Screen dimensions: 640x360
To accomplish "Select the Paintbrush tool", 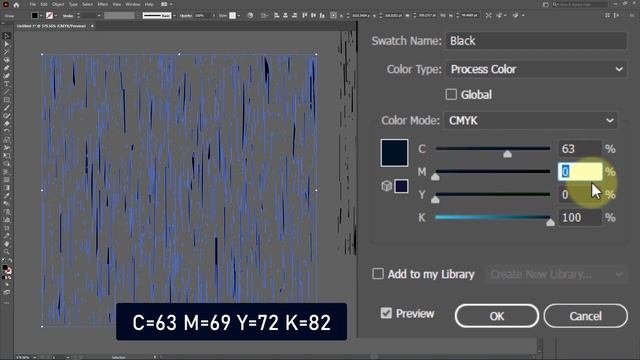I will pyautogui.click(x=6, y=108).
